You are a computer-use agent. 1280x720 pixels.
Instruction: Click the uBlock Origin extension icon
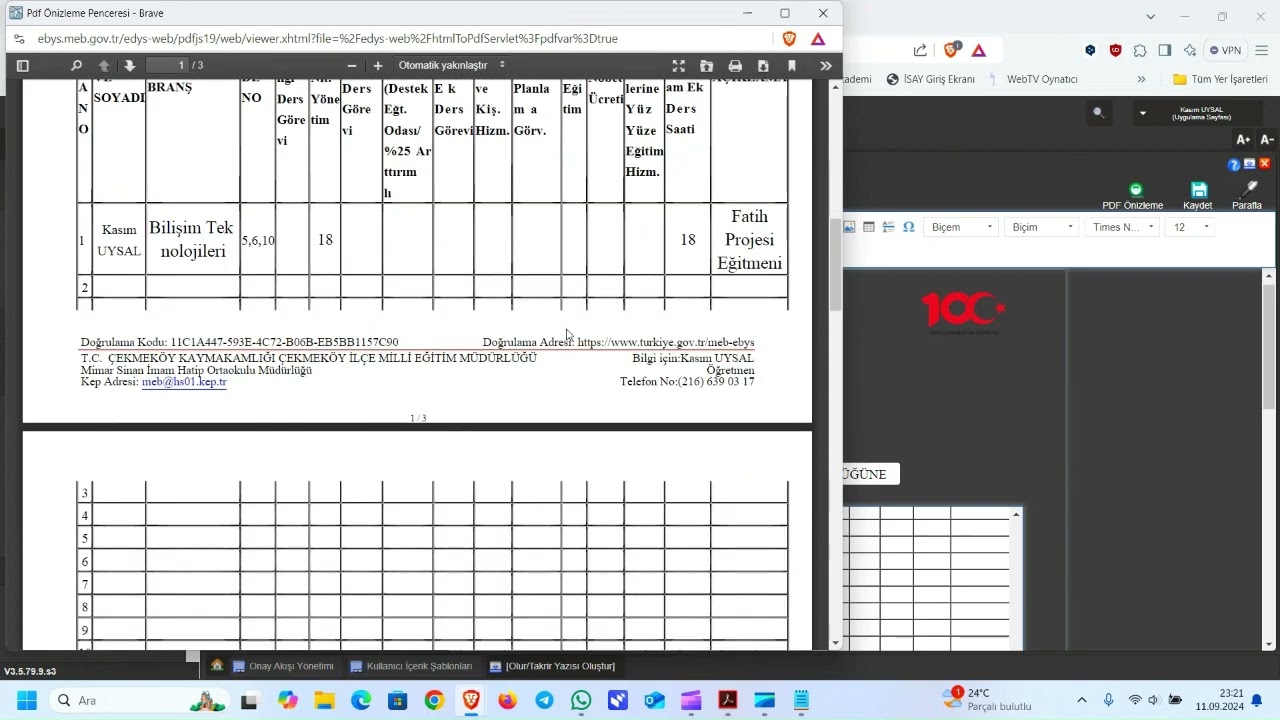(x=1115, y=50)
